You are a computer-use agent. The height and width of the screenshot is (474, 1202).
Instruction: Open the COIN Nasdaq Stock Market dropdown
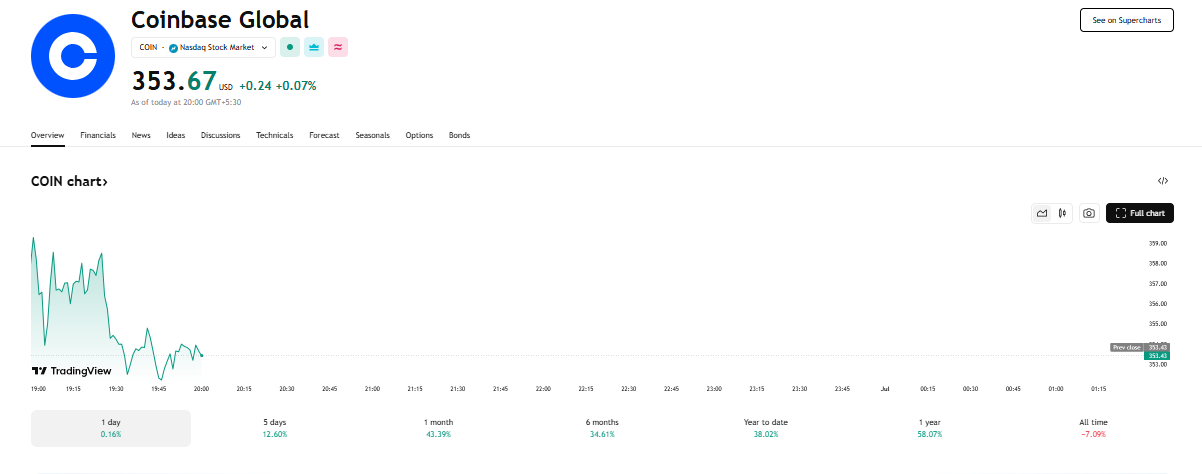[x=203, y=47]
